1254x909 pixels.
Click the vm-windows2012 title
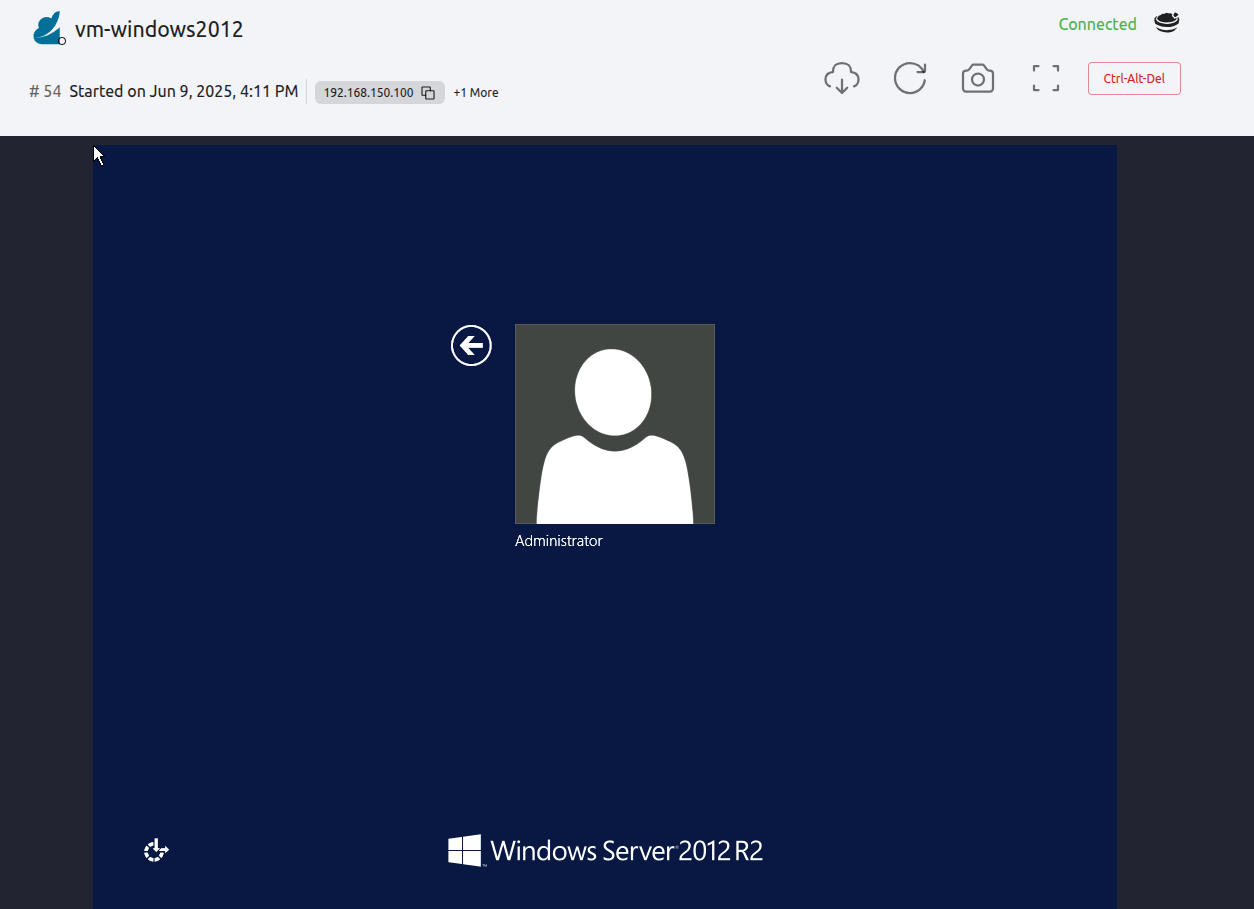159,29
